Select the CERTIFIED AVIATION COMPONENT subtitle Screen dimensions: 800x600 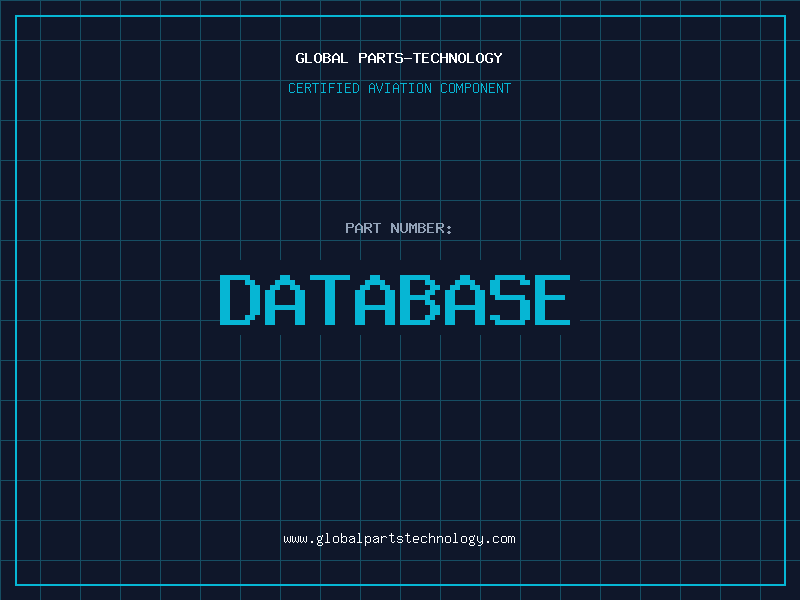tap(399, 88)
